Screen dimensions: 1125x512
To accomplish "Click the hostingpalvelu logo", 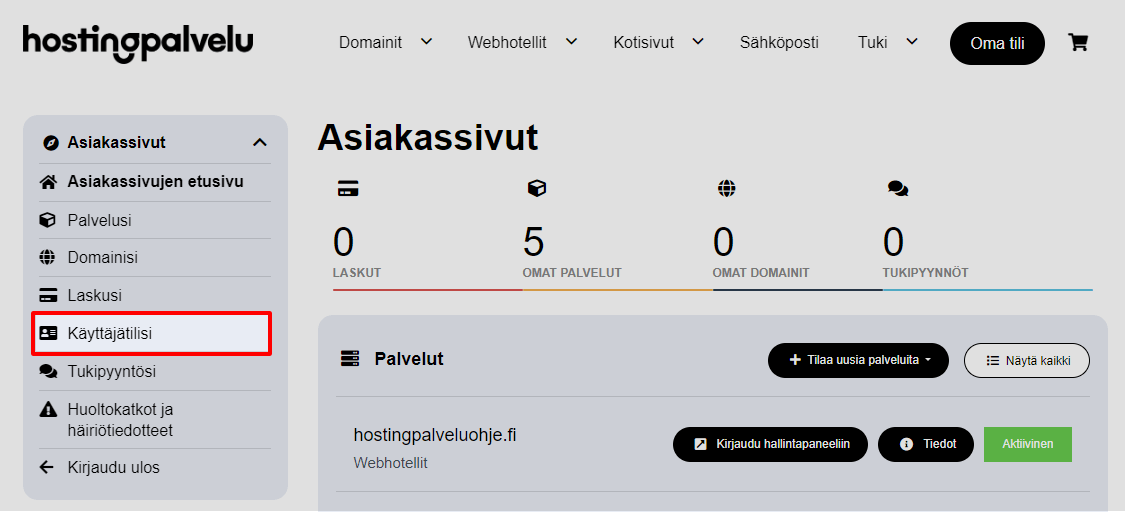I will (138, 41).
